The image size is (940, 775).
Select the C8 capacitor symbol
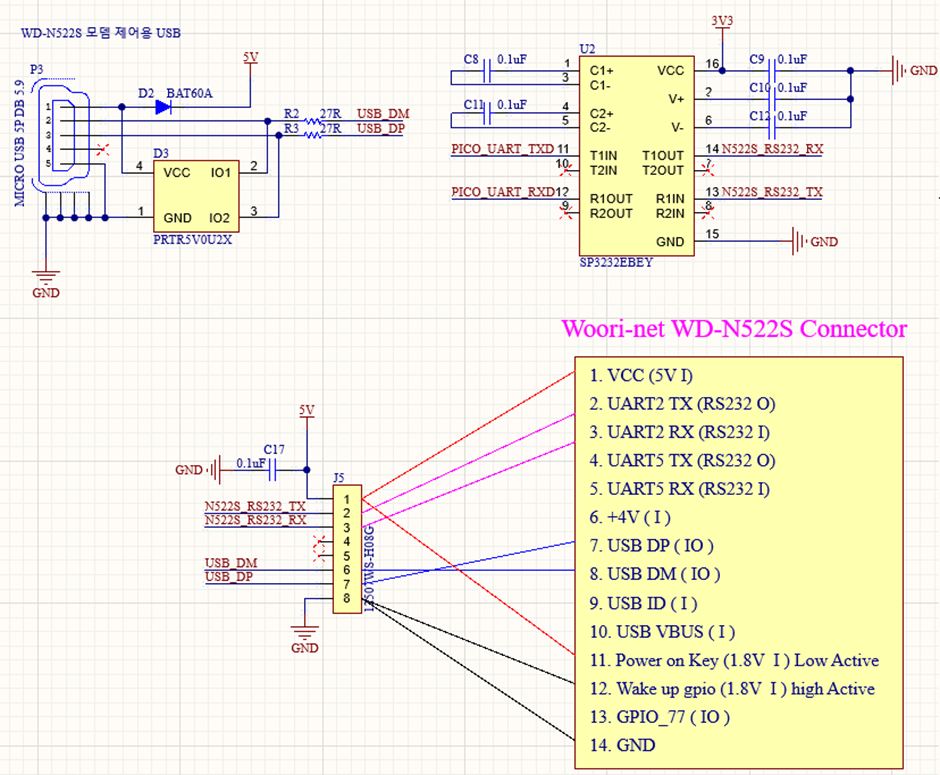[x=487, y=70]
